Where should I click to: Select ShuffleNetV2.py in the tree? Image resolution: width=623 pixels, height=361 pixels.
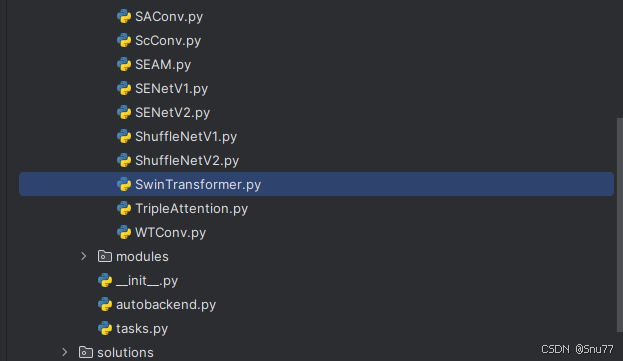click(x=187, y=161)
